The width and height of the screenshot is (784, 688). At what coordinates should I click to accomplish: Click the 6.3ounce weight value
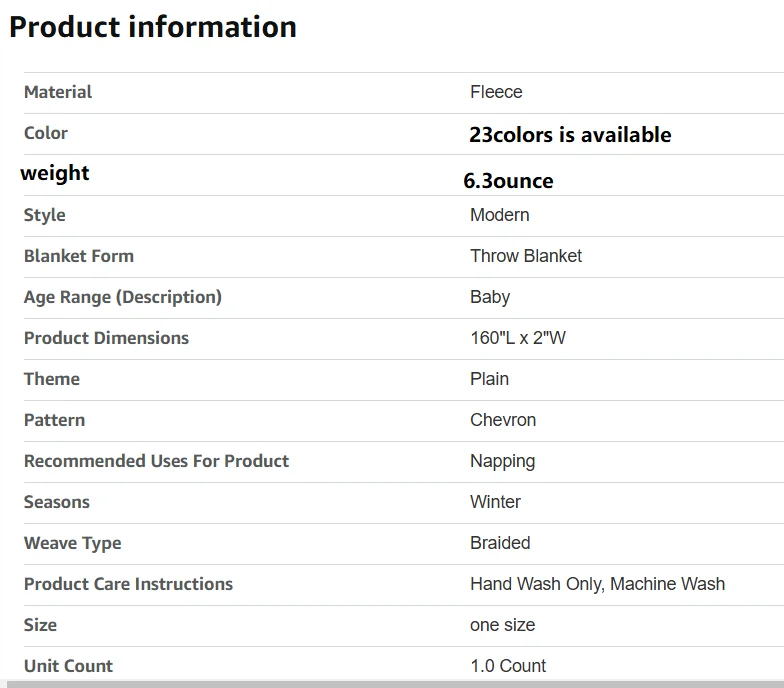point(508,180)
